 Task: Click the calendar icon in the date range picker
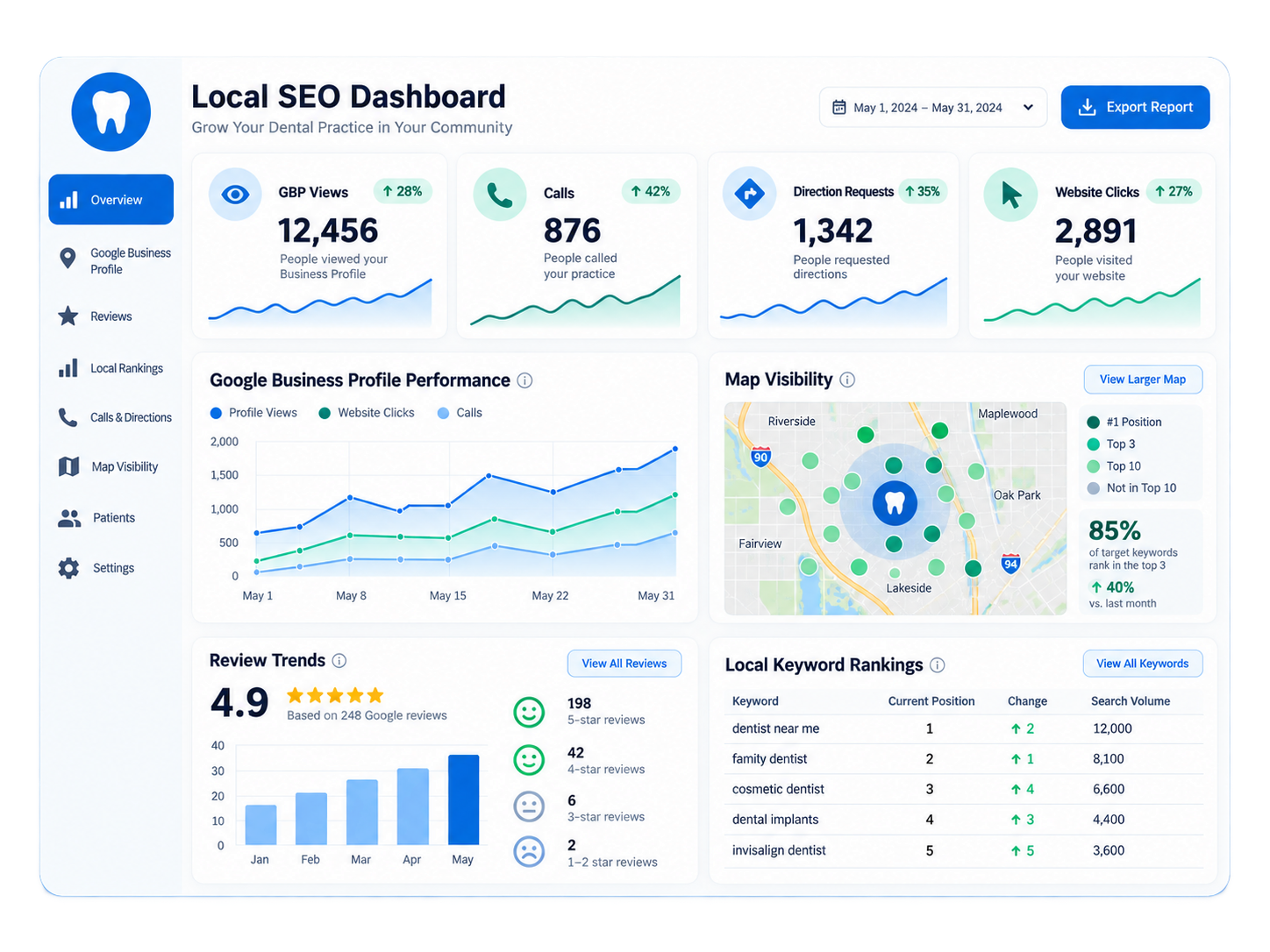(x=839, y=107)
